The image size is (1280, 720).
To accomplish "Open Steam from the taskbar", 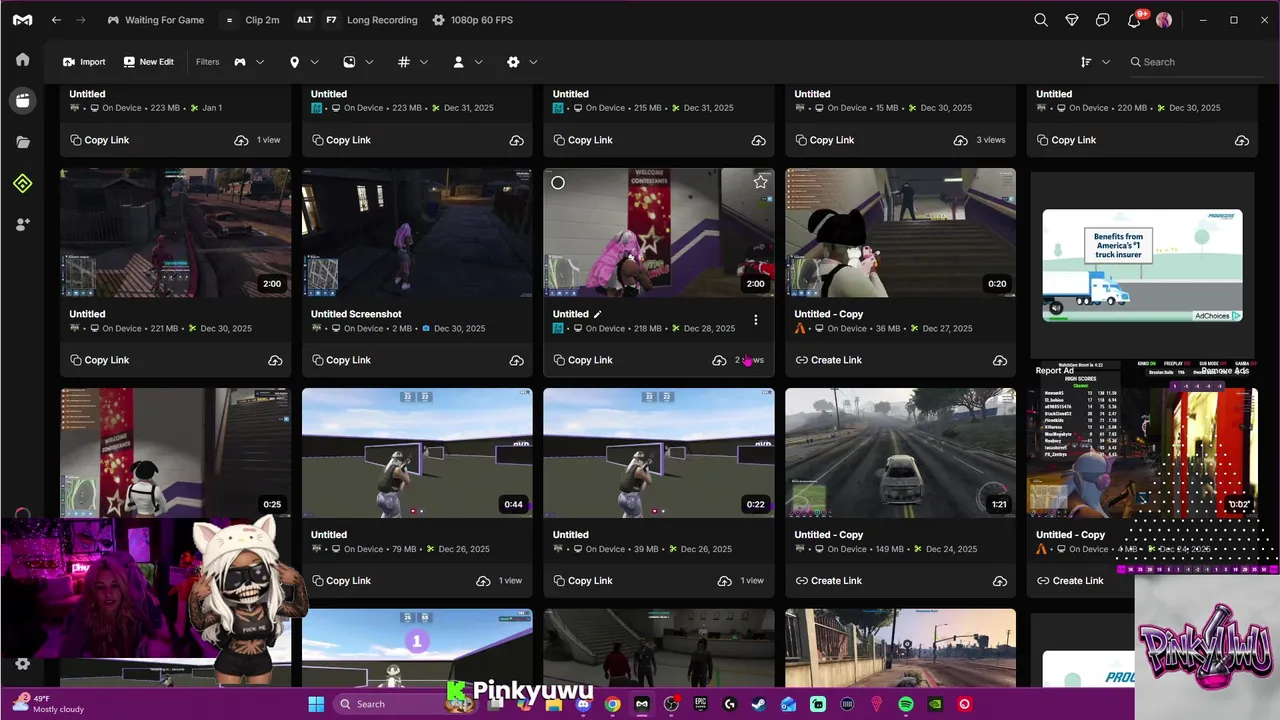I will pos(759,704).
